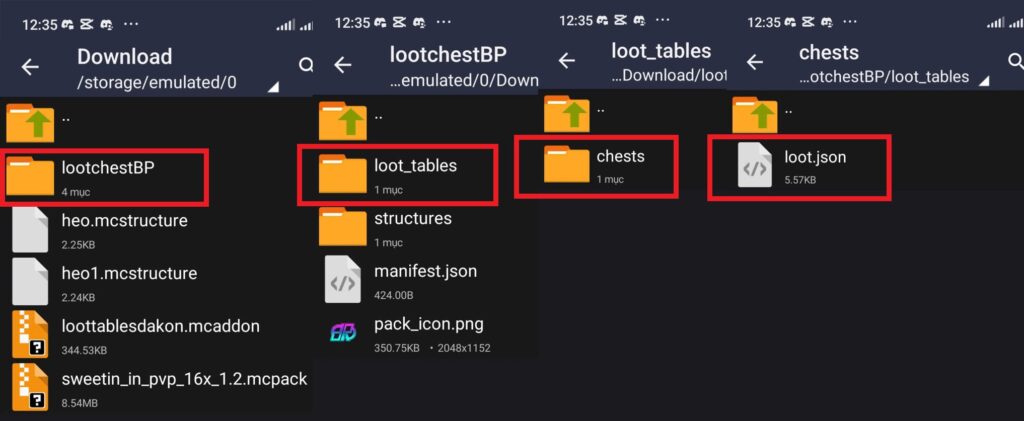1024x421 pixels.
Task: Open the loot_tables folder
Action: pos(398,175)
